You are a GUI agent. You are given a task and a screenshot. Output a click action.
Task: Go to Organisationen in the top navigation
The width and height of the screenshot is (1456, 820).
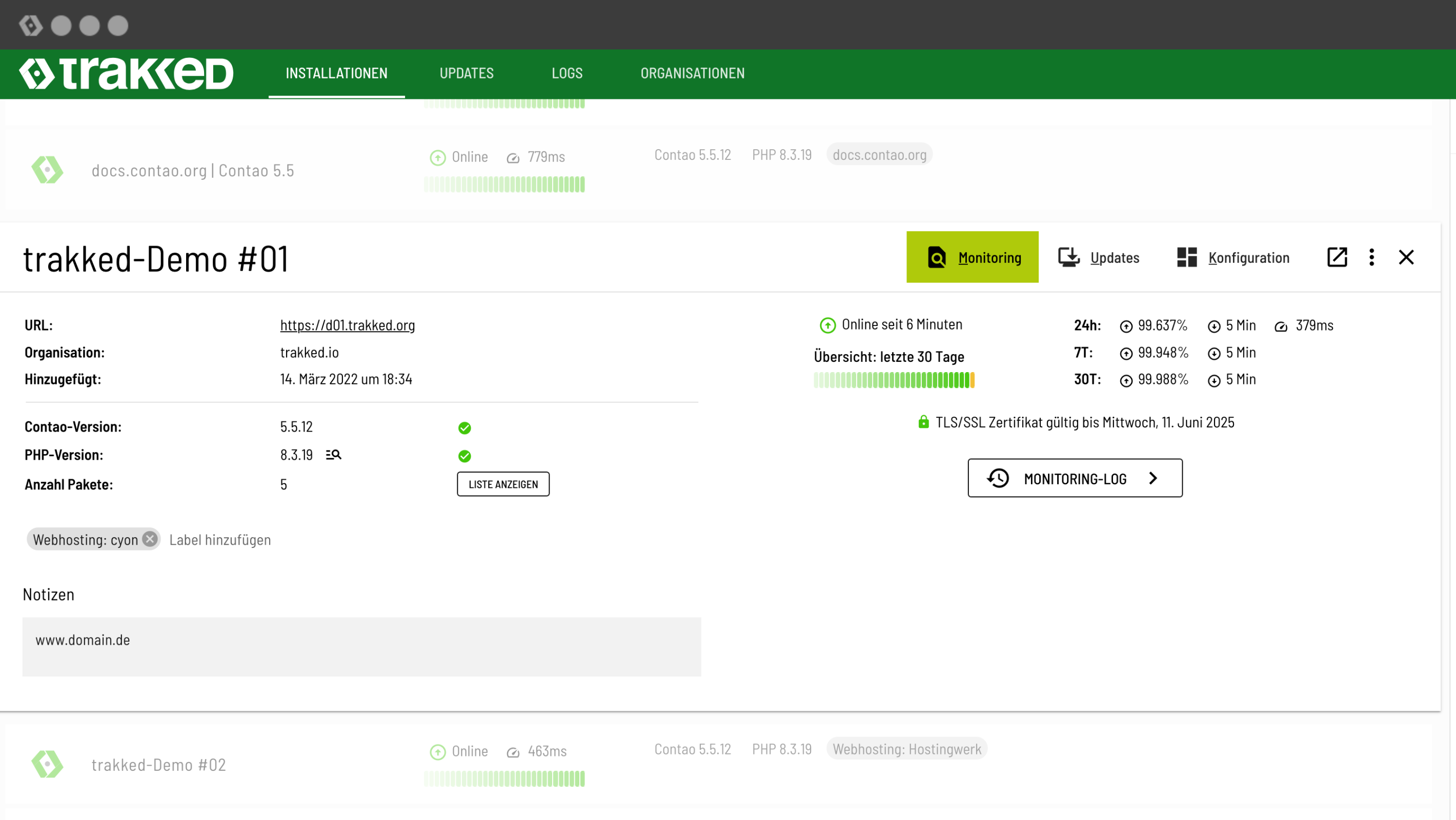click(693, 73)
